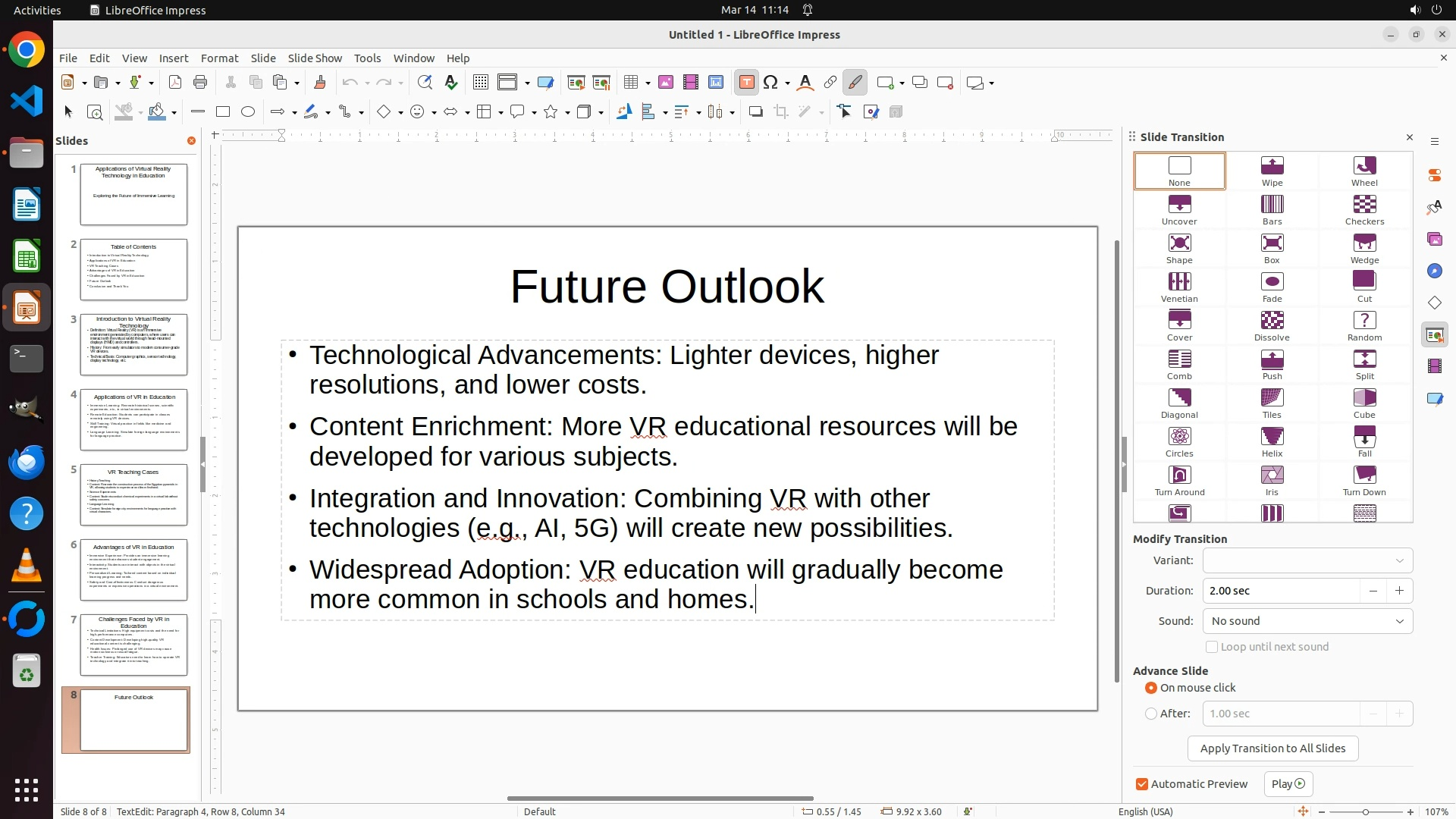Select the After advance slide radio button
The height and width of the screenshot is (819, 1456).
[1151, 714]
